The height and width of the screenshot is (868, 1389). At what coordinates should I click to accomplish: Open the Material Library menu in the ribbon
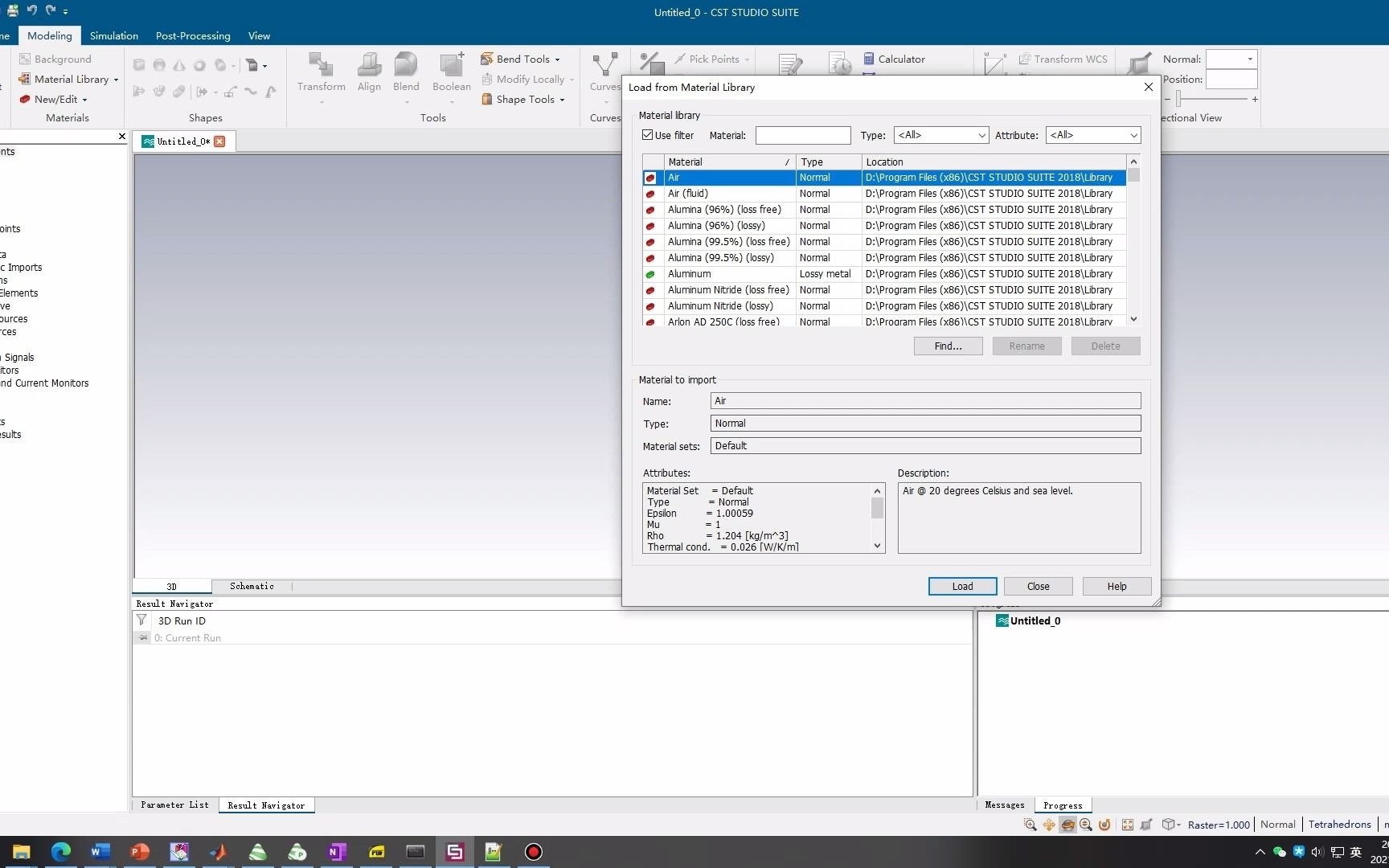coord(70,79)
